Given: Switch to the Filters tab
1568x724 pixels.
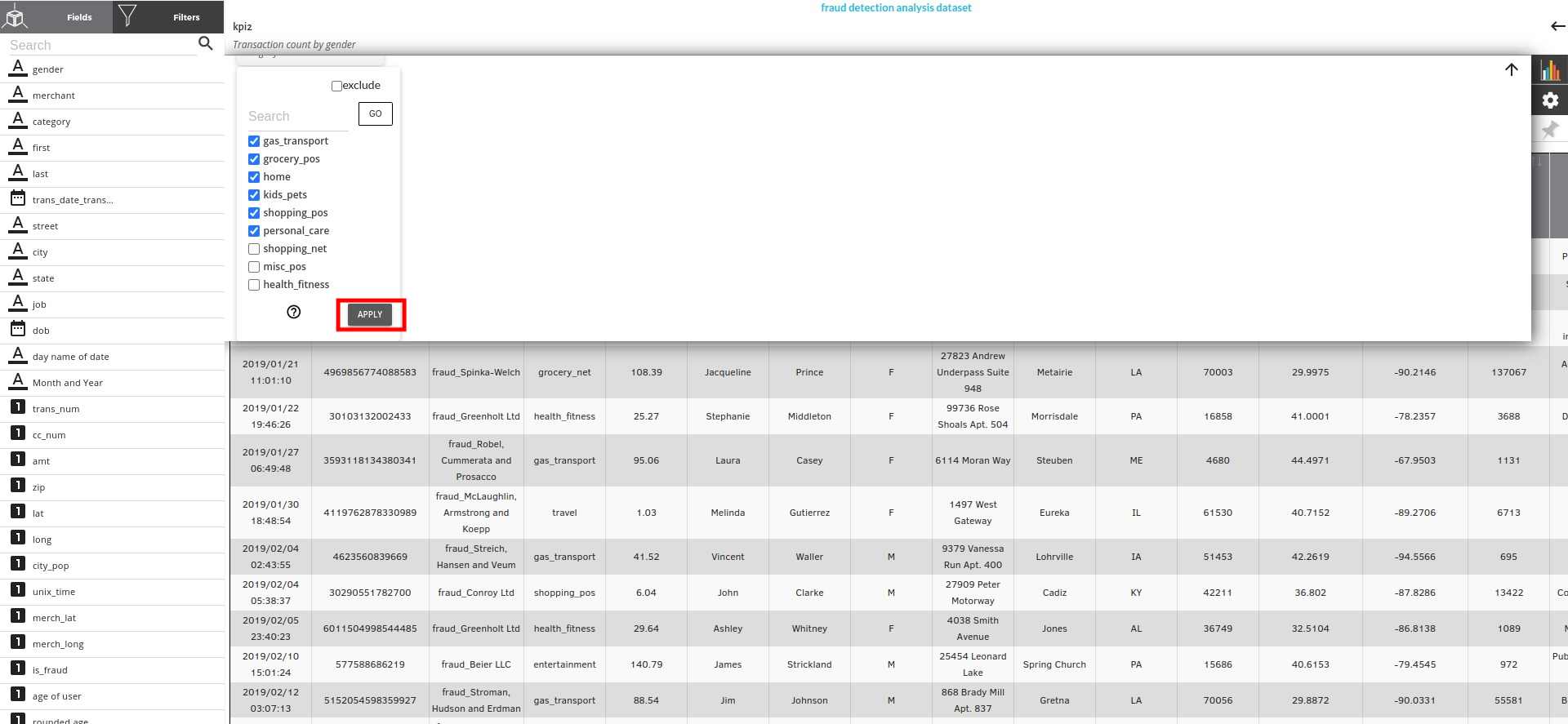Looking at the screenshot, I should click(x=186, y=17).
